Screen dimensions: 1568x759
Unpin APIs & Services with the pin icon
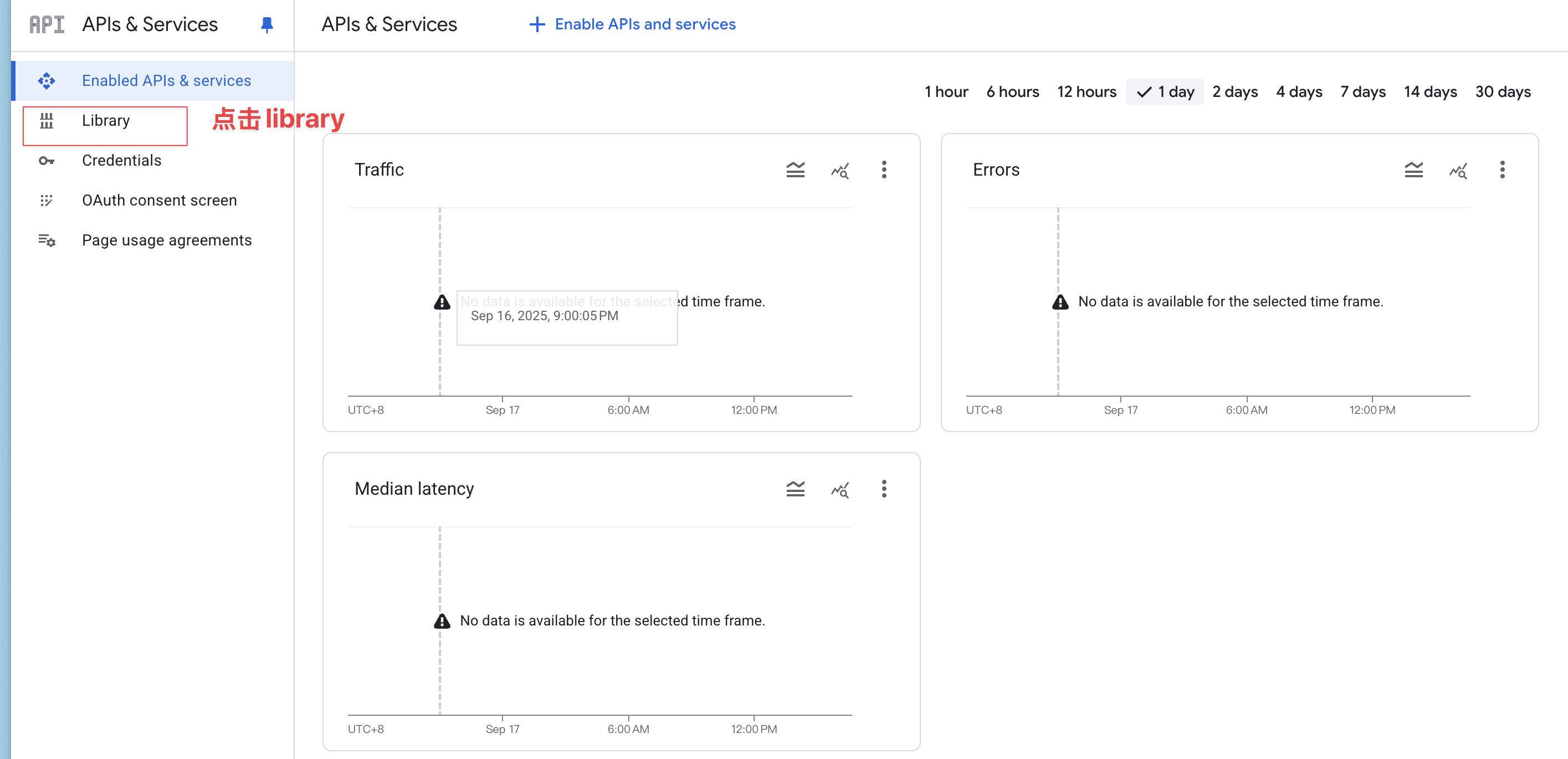pyautogui.click(x=267, y=24)
